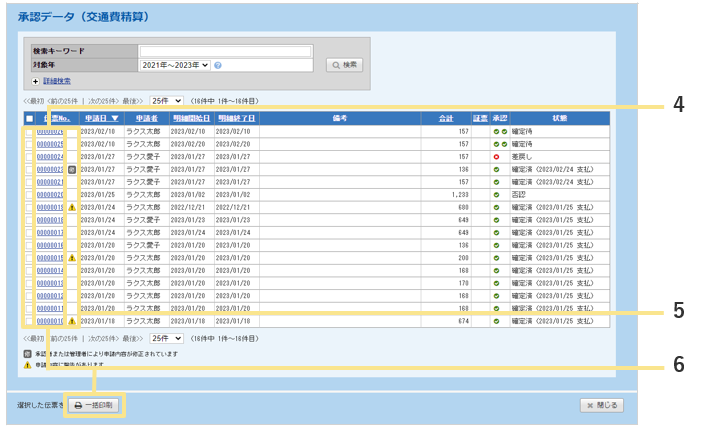This screenshot has height=431, width=706.
Task: Click the green approval icon in the 否認 row
Action: coord(496,194)
